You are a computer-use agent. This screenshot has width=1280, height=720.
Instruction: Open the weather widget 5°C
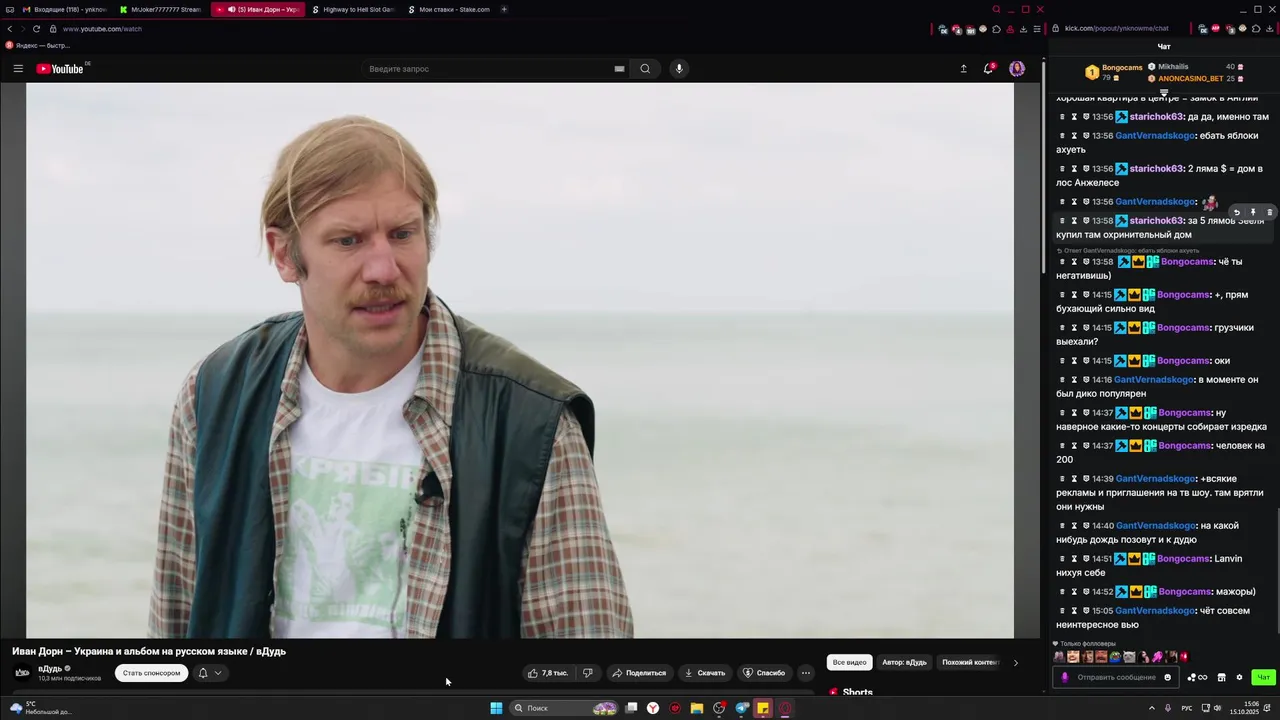(40, 708)
